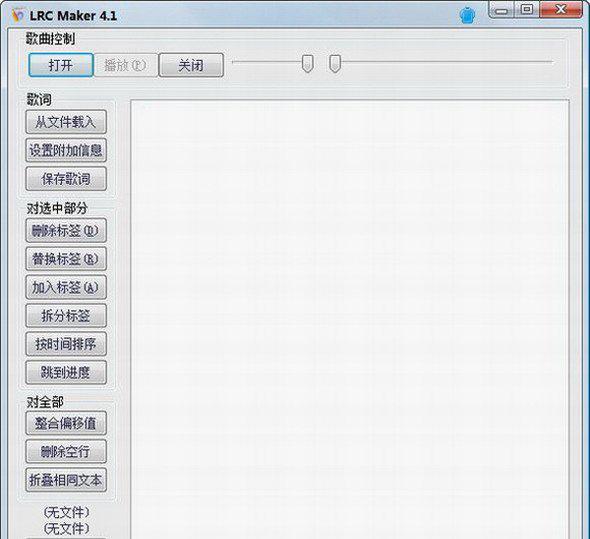The height and width of the screenshot is (539, 590).
Task: Click inside the lyrics text editing area
Action: click(x=350, y=319)
